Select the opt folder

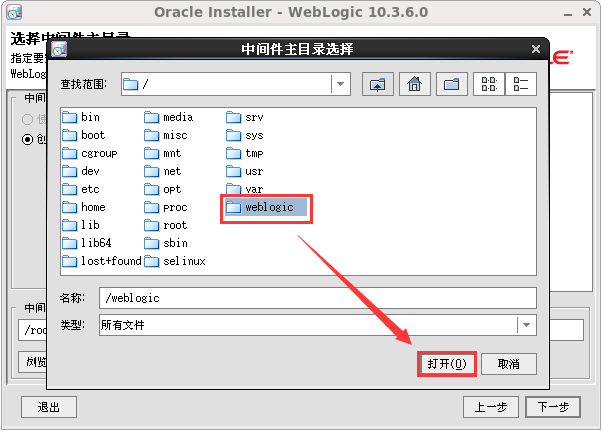163,189
